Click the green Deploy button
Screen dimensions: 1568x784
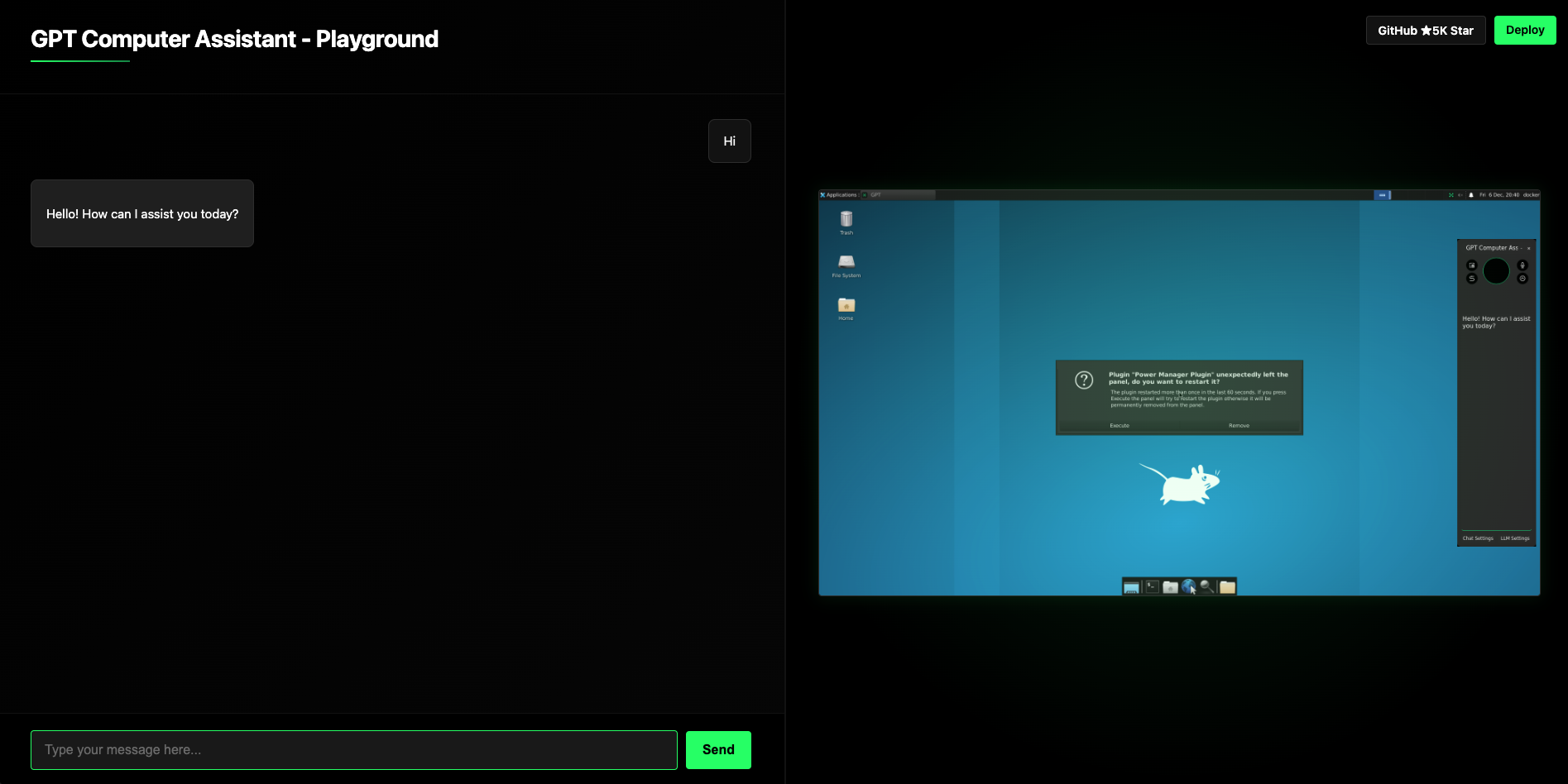(x=1525, y=31)
